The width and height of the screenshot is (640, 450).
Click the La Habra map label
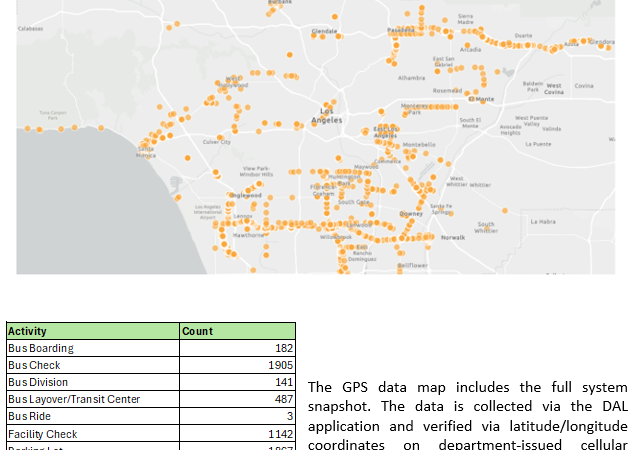click(x=543, y=221)
